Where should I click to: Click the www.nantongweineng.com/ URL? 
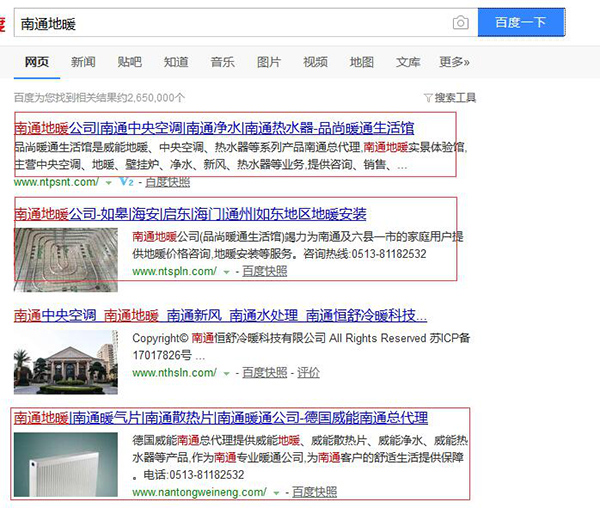tap(199, 492)
